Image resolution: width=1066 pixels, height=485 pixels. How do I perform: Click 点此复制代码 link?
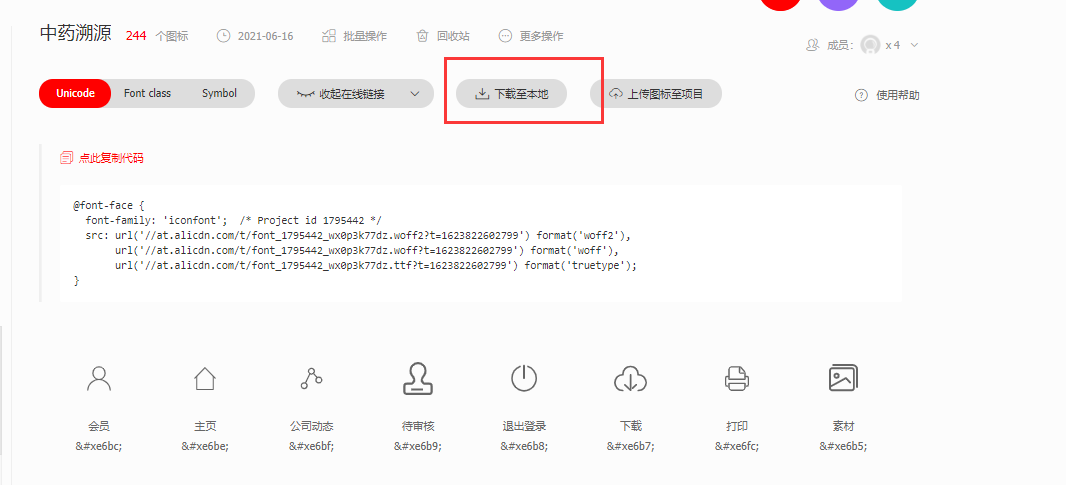tap(111, 158)
